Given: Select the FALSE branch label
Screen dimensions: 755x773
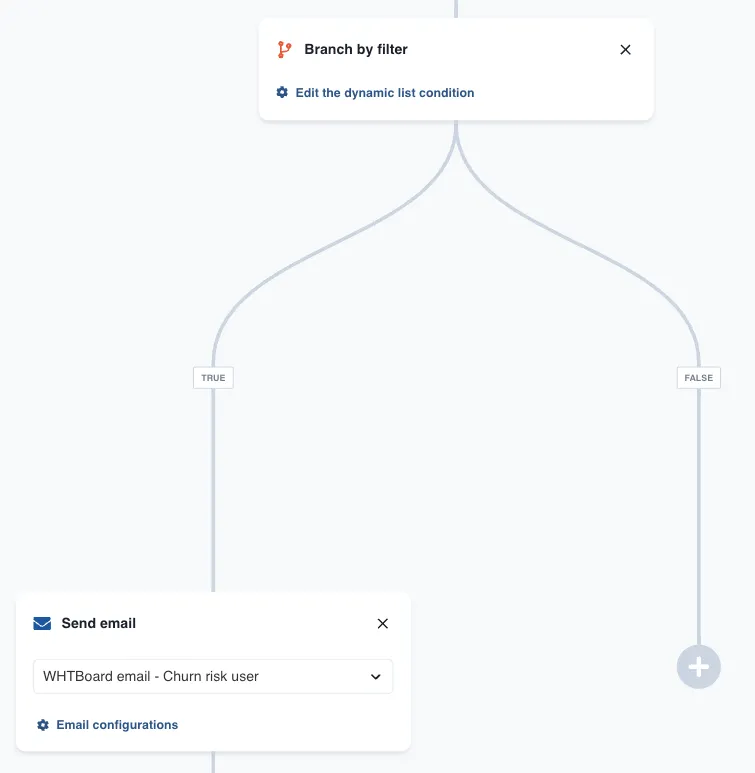Looking at the screenshot, I should tap(698, 378).
